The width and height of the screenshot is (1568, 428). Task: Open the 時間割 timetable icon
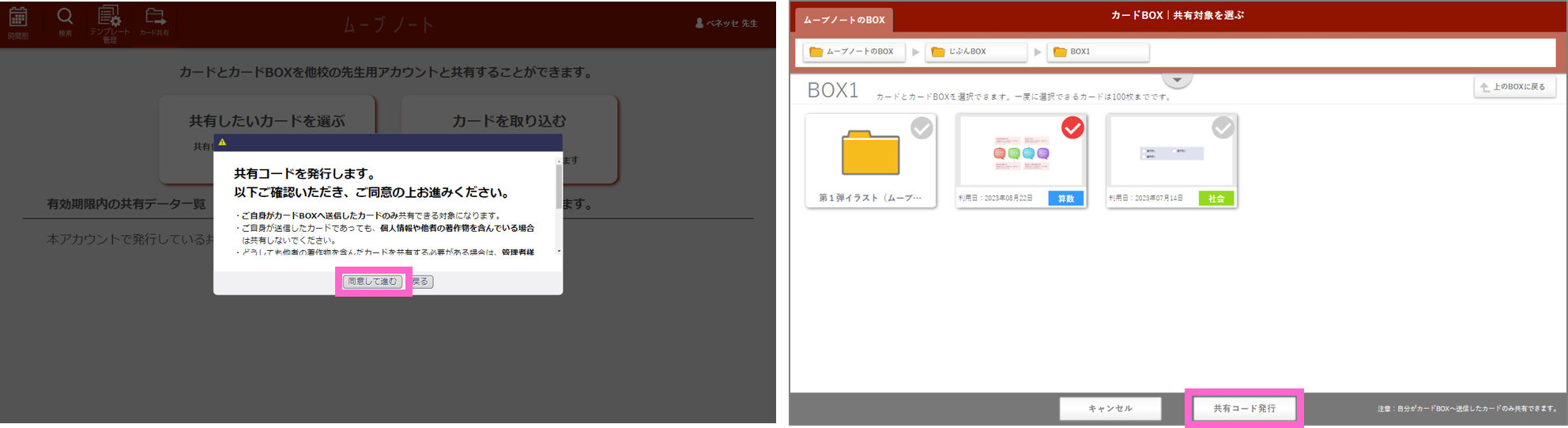(x=18, y=22)
